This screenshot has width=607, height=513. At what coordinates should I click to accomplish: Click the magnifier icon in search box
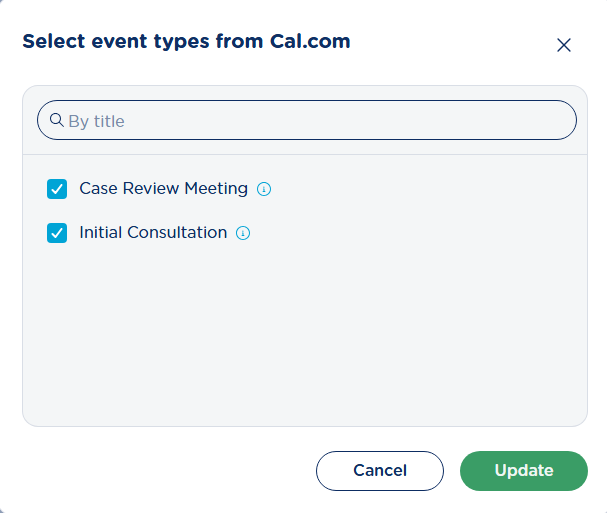click(x=57, y=120)
